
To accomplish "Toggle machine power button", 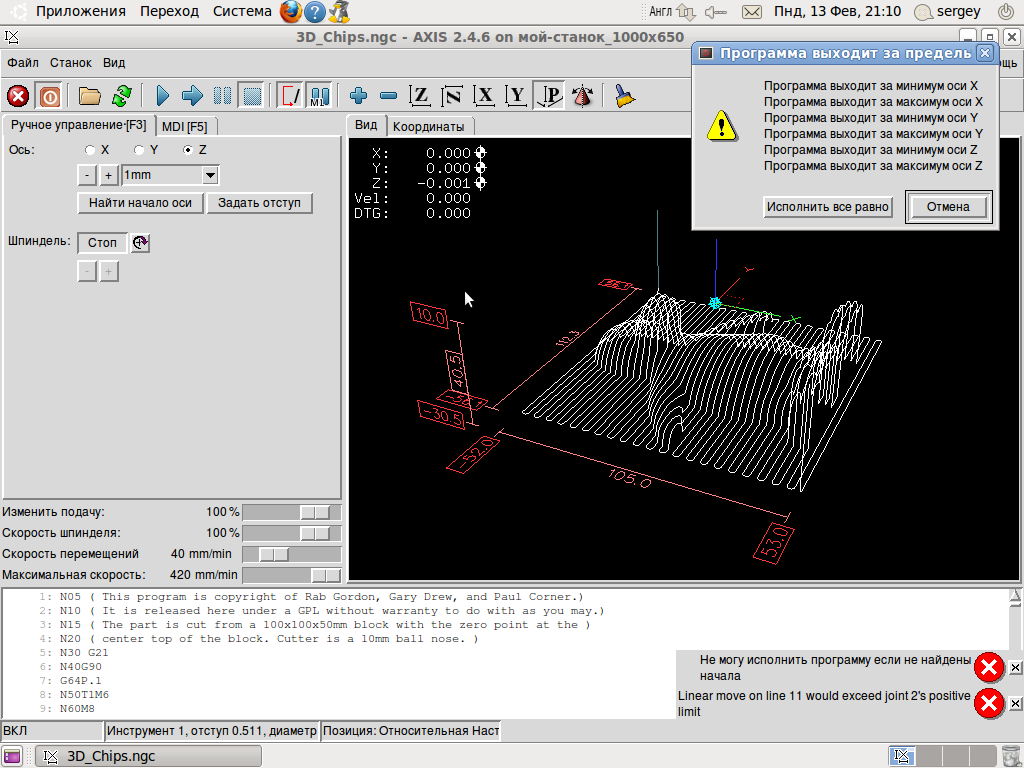I will point(48,96).
